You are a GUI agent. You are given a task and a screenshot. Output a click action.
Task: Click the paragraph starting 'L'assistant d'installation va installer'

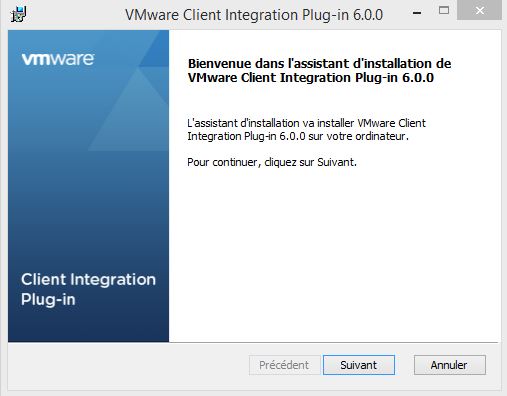(x=306, y=130)
